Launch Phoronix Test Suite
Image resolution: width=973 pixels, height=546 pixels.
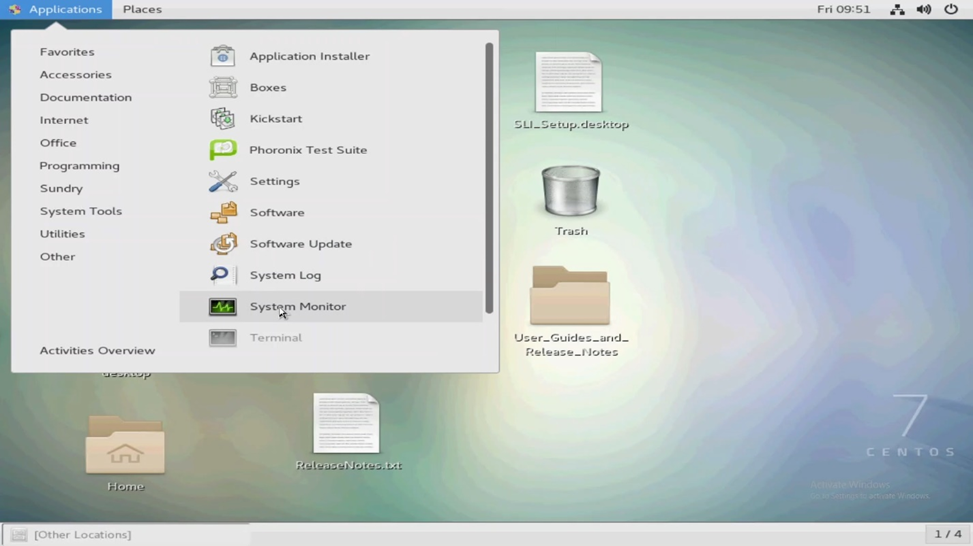coord(223,150)
